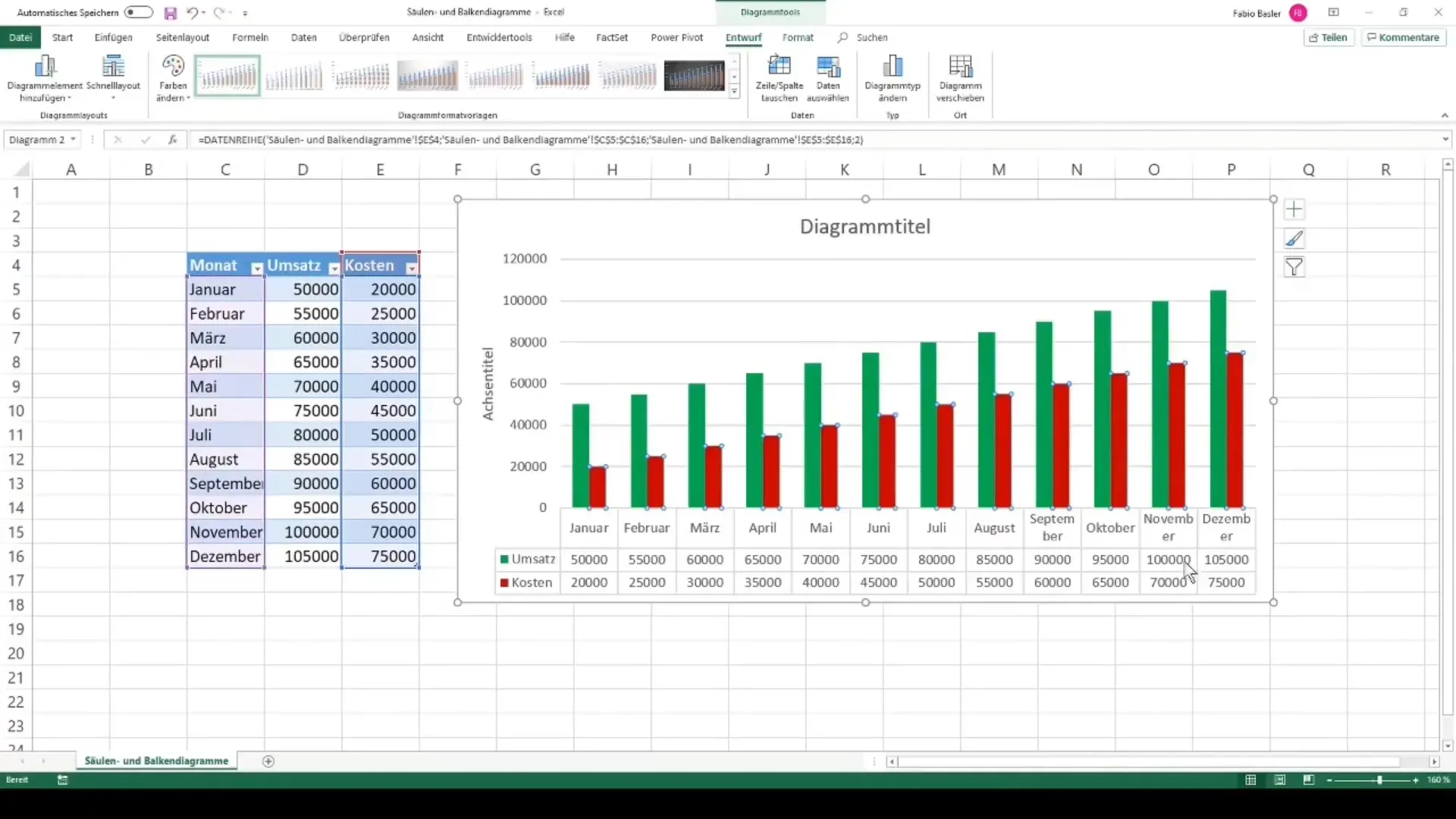Screen dimensions: 1456x819
Task: Click the chart elements plus button
Action: click(x=1294, y=209)
